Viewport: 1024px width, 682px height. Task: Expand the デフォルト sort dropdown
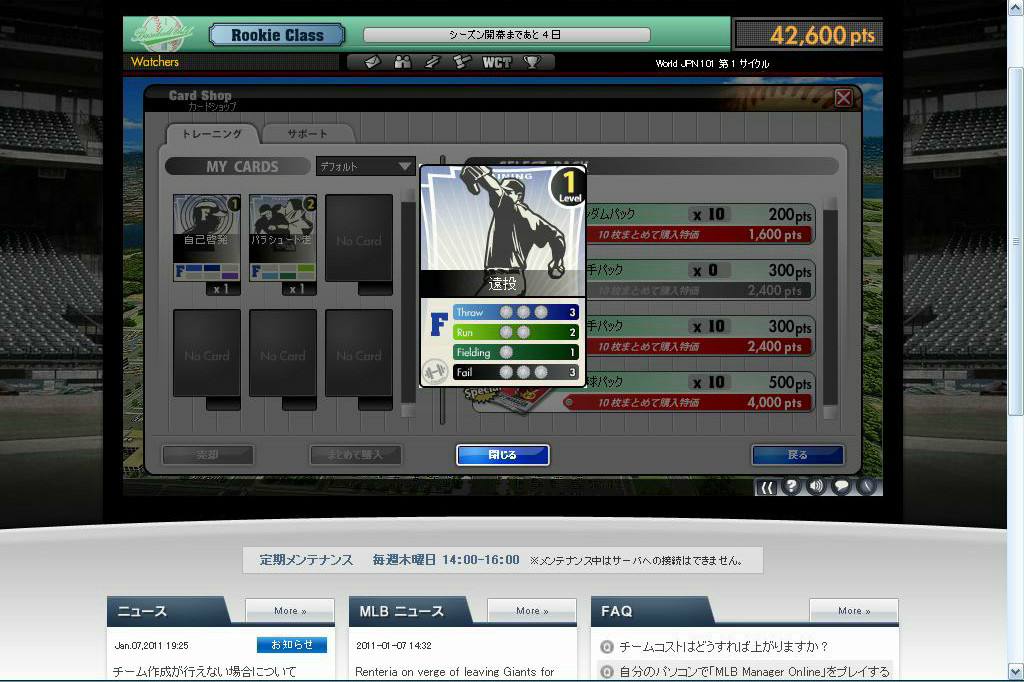[x=365, y=166]
